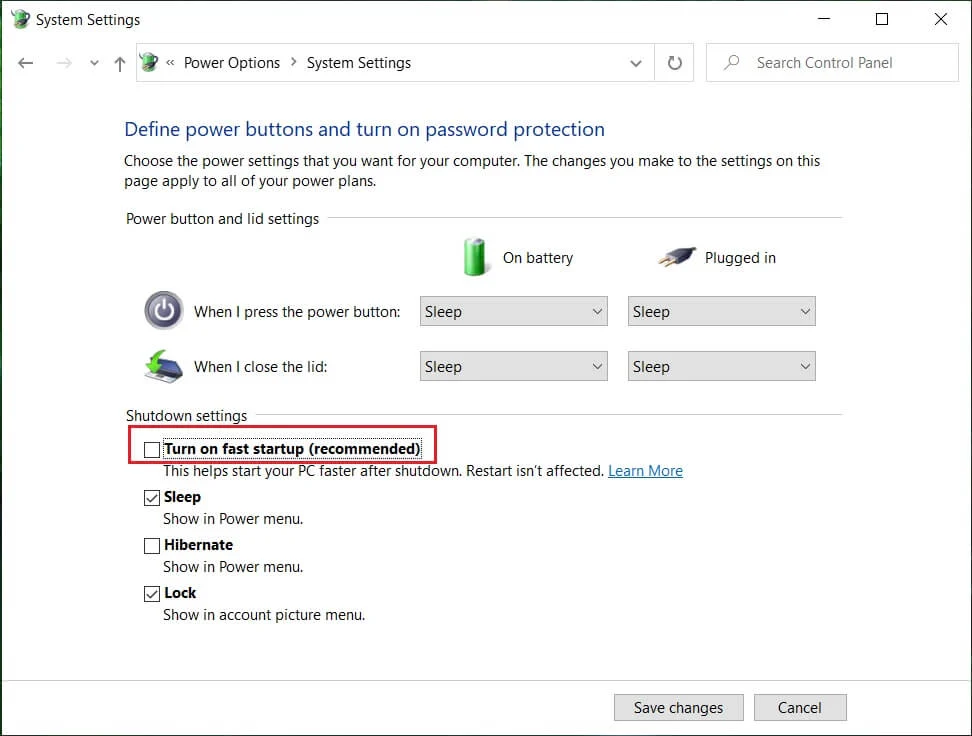Click the green battery icon

tap(476, 257)
